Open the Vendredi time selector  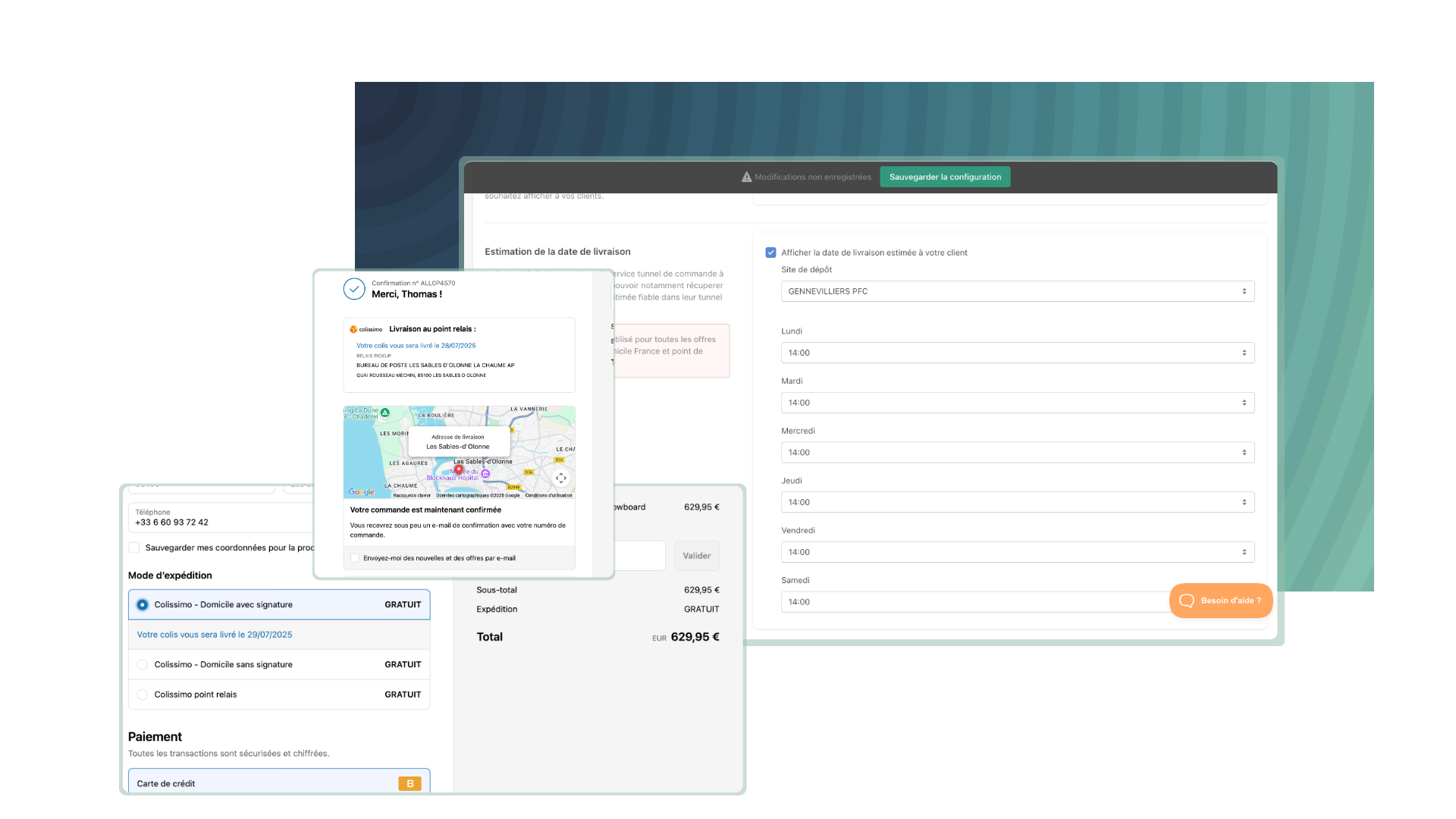click(1017, 552)
